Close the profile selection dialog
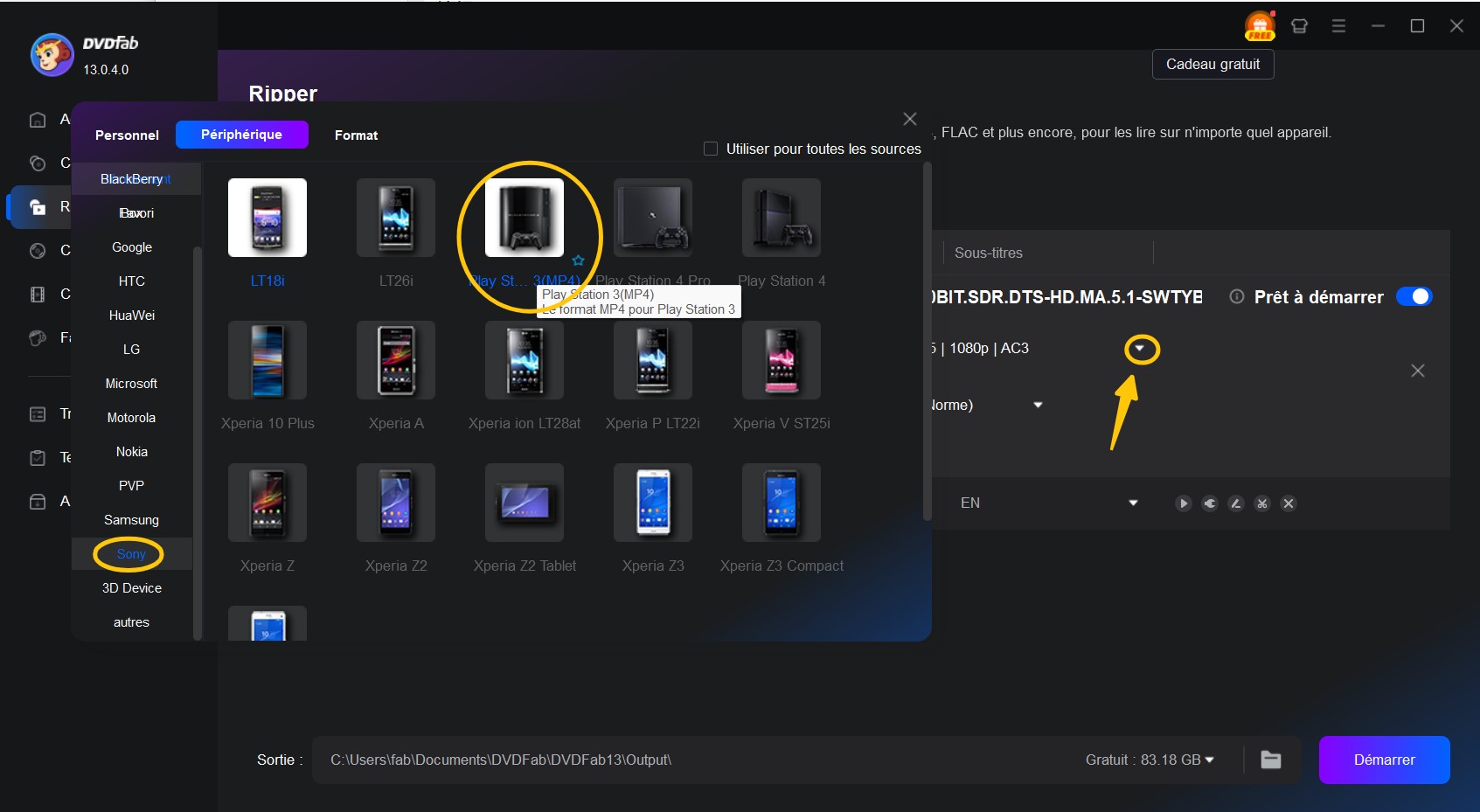This screenshot has height=812, width=1480. [910, 119]
